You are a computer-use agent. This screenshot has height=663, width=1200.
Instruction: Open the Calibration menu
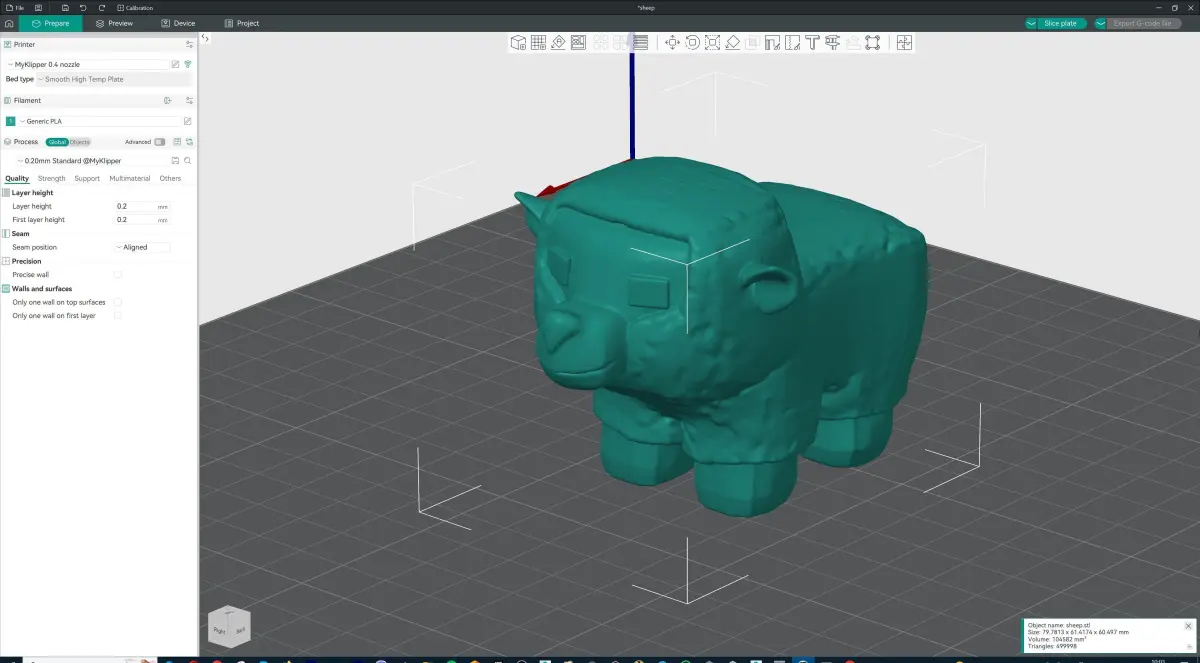point(135,7)
